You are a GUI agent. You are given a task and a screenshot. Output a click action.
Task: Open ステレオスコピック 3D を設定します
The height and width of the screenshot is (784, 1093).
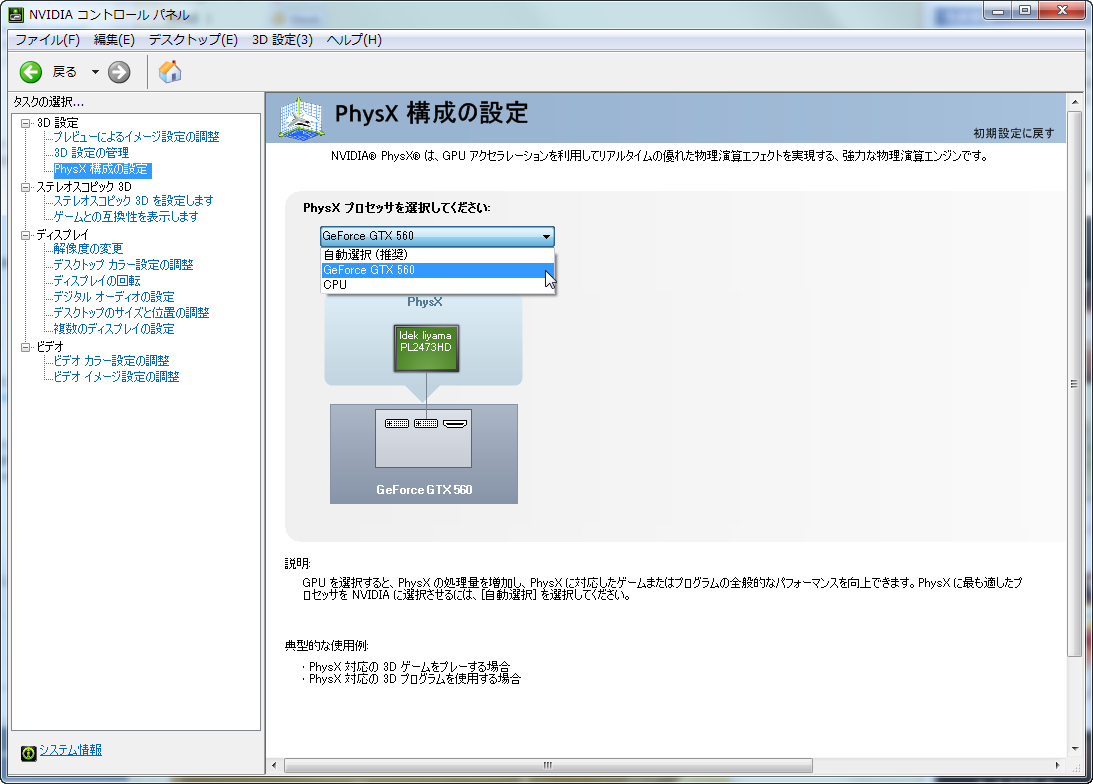click(x=134, y=201)
